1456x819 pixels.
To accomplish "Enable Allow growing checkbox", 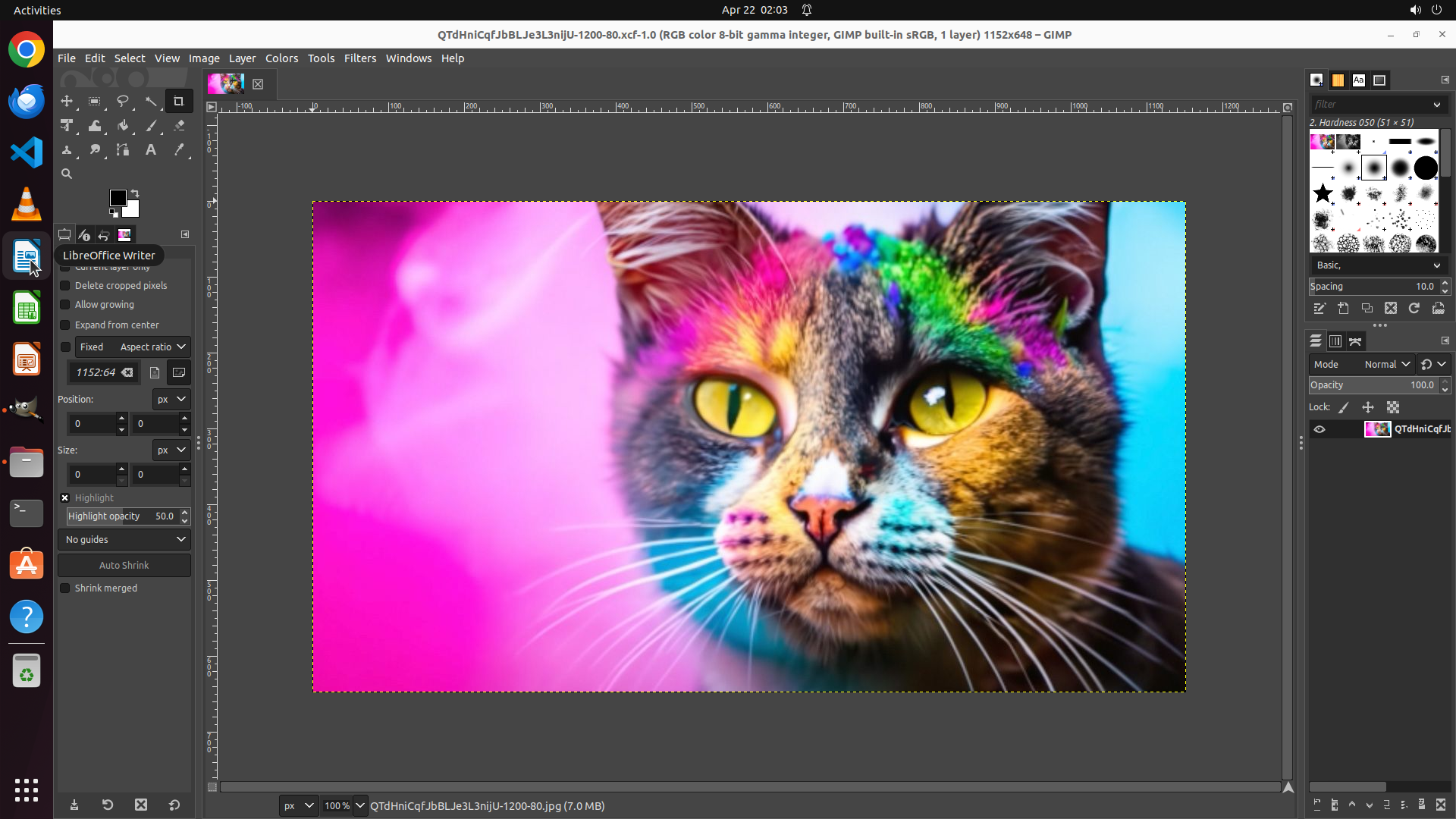I will [x=65, y=305].
